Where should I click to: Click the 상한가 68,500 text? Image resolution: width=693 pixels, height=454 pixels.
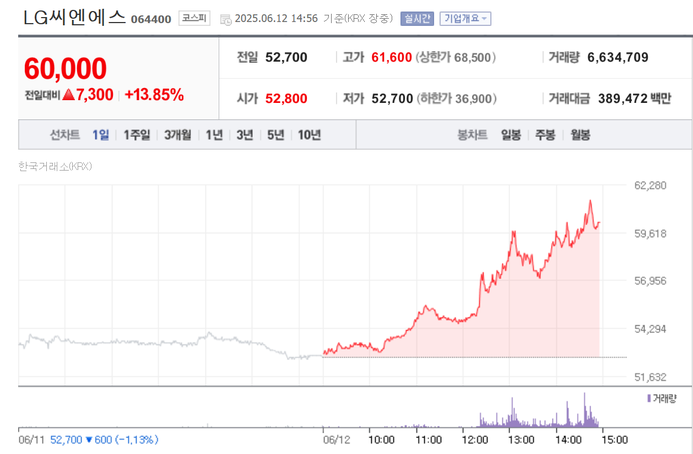click(455, 57)
